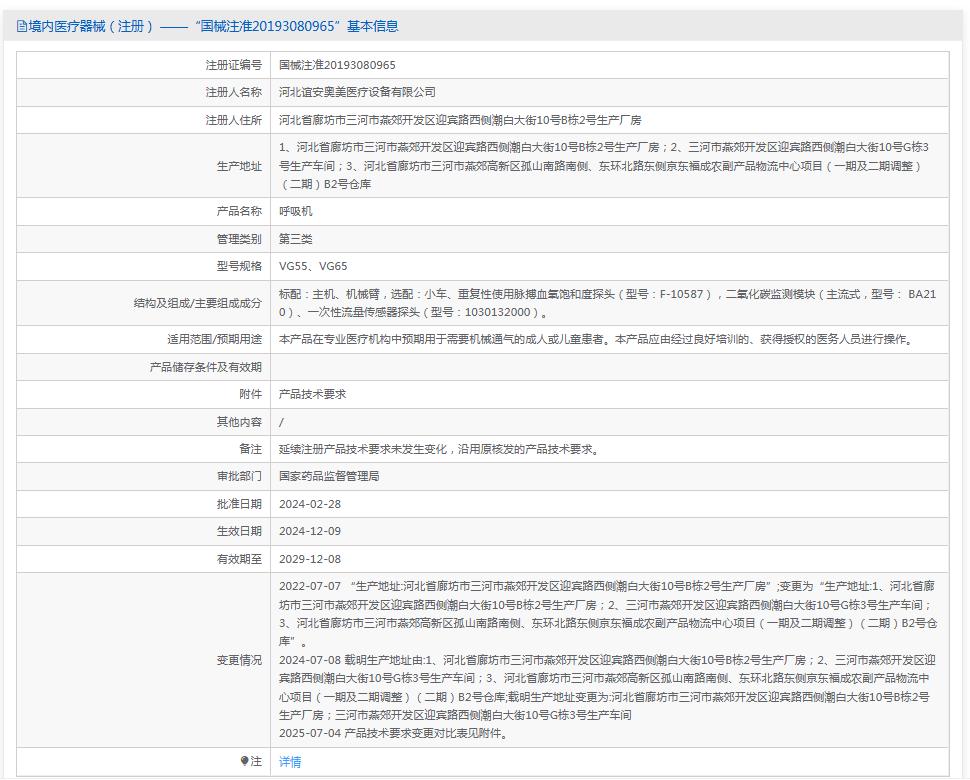Click the 附件 value 产品技术要求
The image size is (970, 780).
coord(316,394)
